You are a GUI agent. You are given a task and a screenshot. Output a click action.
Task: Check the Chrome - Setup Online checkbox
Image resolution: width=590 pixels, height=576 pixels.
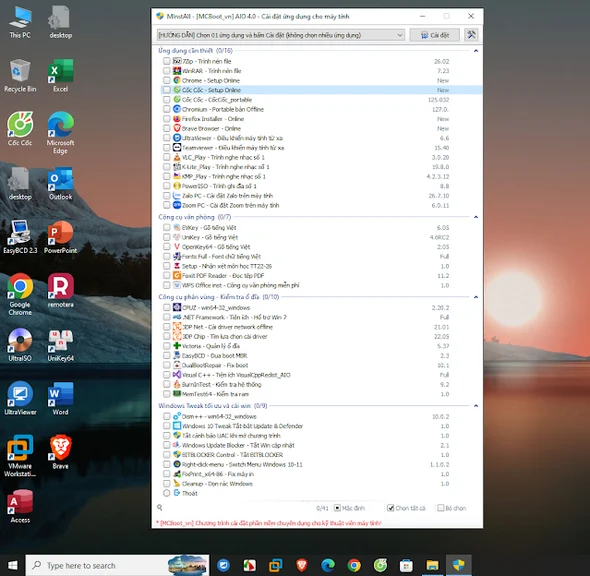click(167, 80)
